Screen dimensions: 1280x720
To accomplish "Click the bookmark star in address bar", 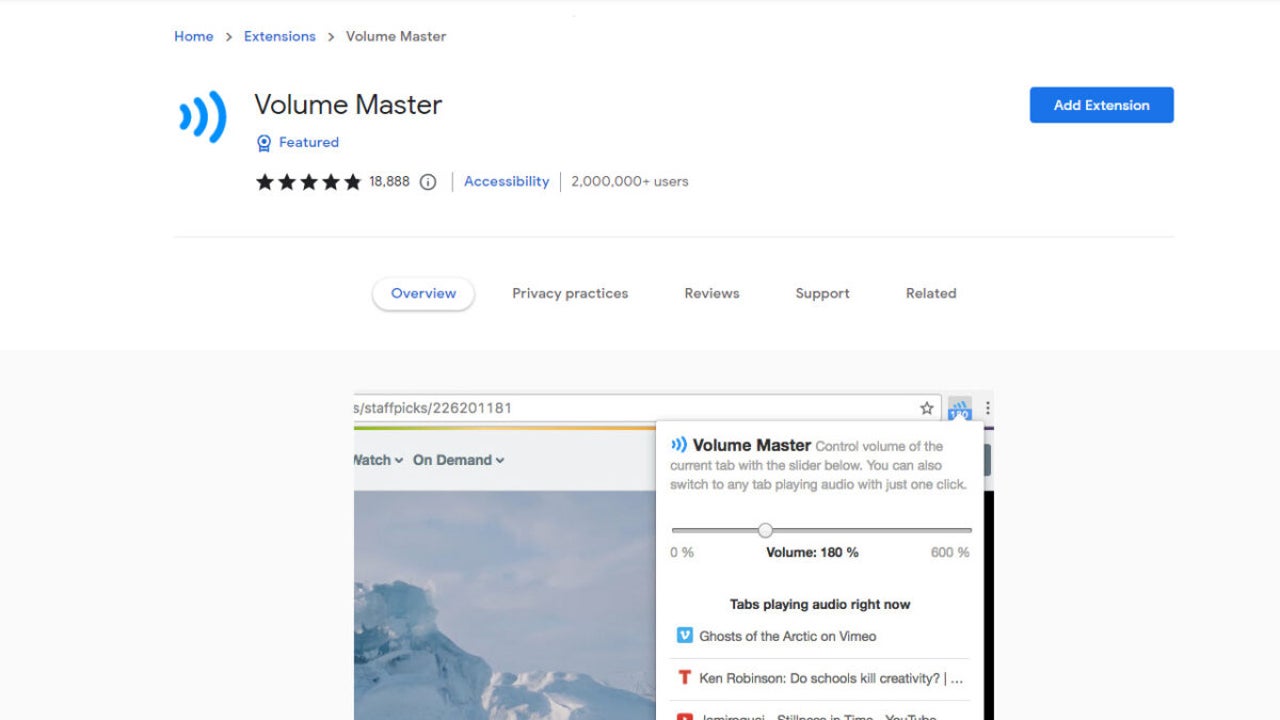I will pyautogui.click(x=926, y=408).
